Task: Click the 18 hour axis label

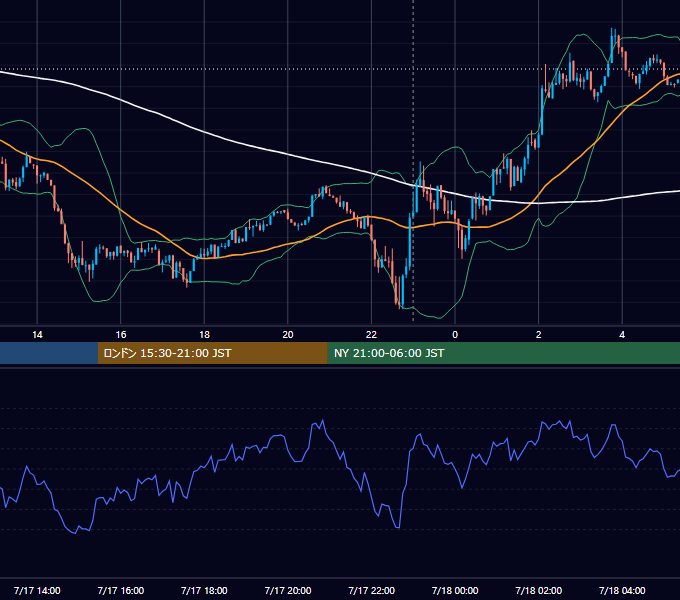Action: click(x=204, y=335)
